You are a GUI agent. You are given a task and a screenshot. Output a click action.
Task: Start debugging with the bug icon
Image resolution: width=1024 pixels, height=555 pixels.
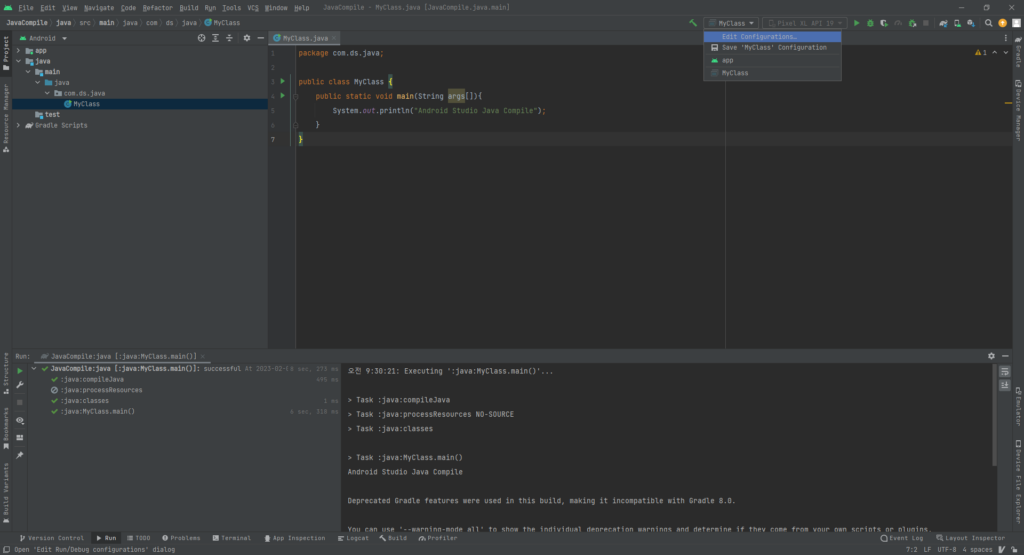pos(871,23)
